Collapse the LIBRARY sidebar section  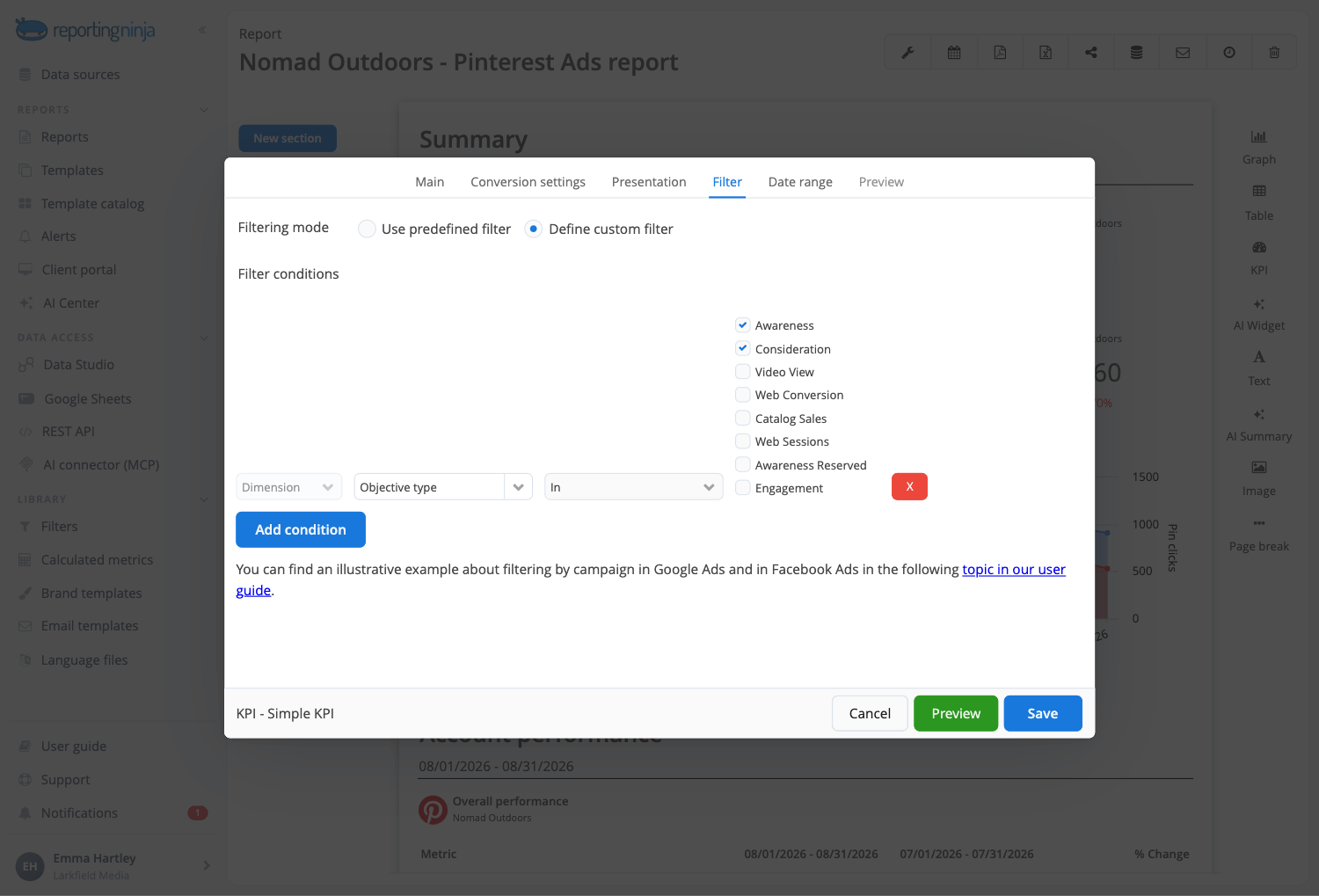pos(204,499)
